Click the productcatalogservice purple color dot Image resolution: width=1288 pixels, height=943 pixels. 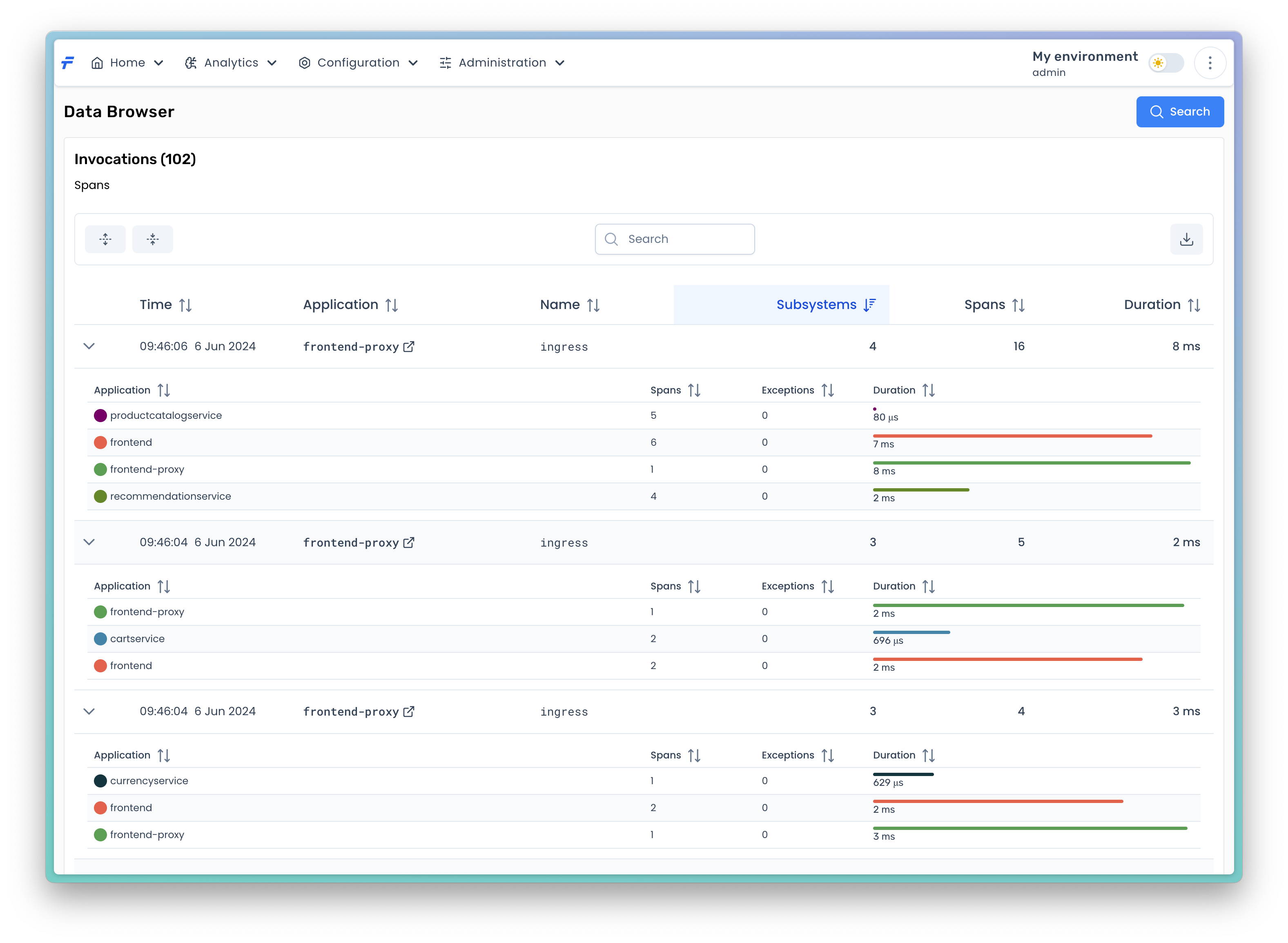100,416
